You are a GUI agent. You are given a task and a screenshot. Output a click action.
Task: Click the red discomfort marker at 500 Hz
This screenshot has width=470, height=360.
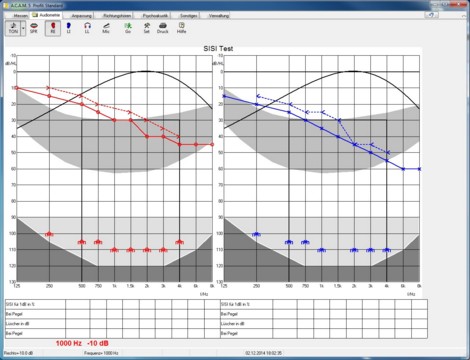click(x=82, y=242)
